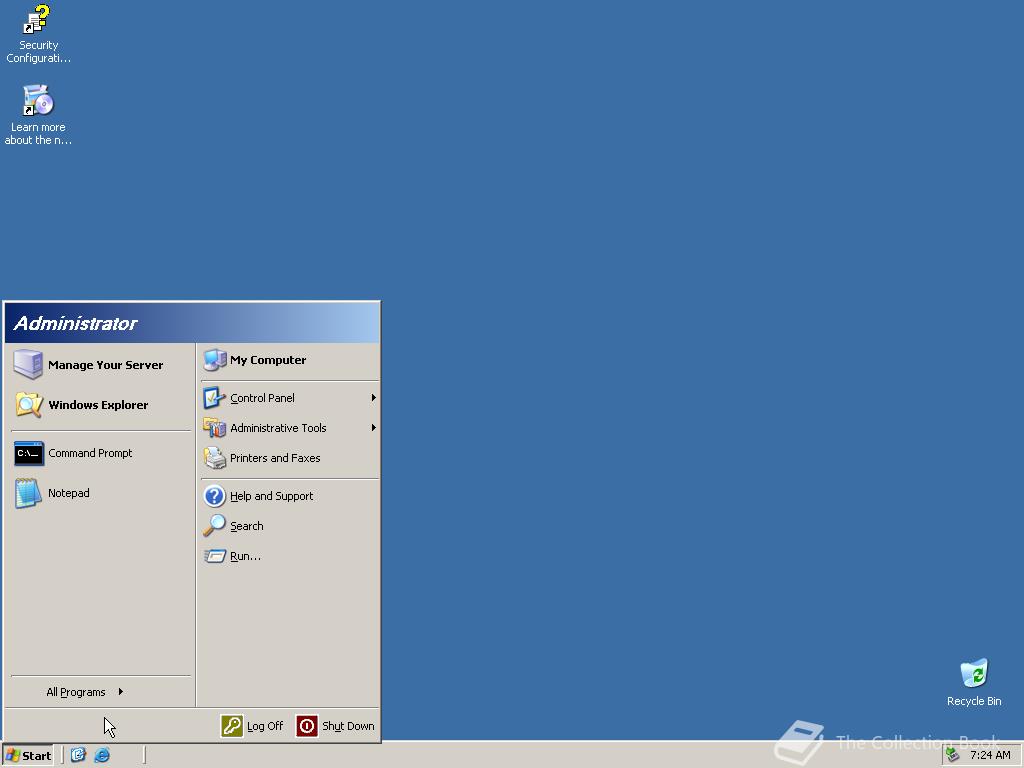Select Manage Your Server menu entry text
This screenshot has height=768, width=1024.
[x=106, y=365]
